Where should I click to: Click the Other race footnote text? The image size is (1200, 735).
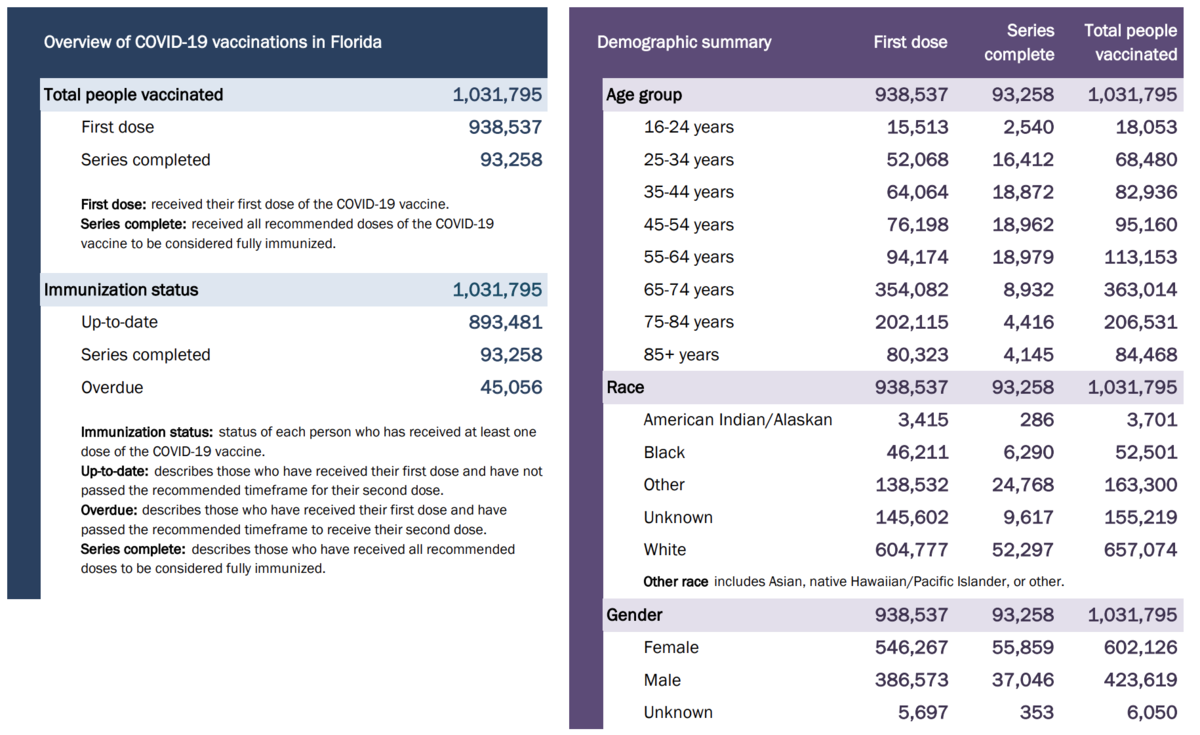click(853, 581)
